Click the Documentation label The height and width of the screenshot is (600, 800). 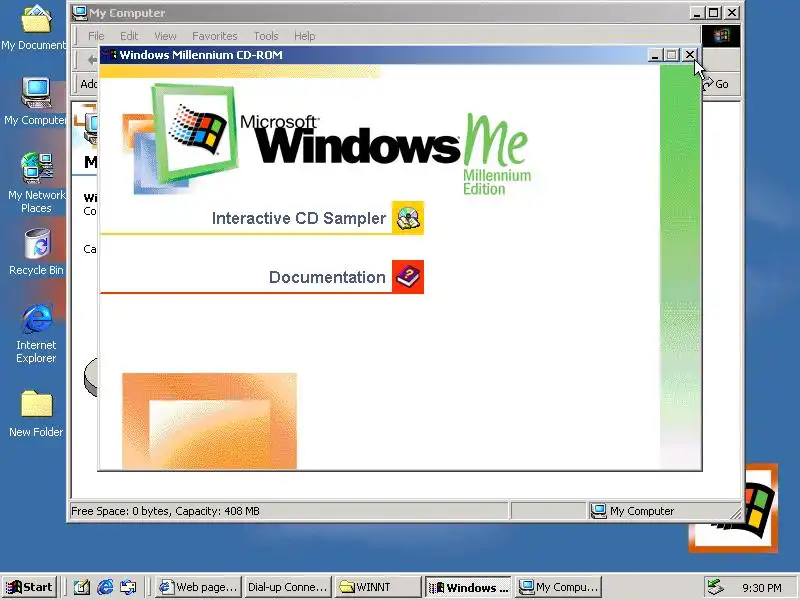tap(327, 277)
